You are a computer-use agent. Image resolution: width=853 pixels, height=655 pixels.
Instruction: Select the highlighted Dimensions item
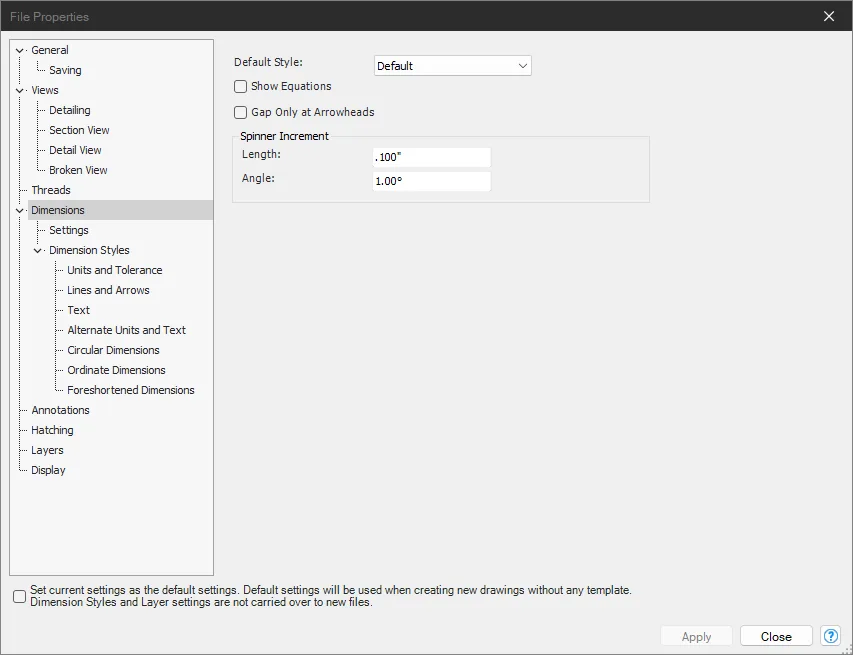[x=120, y=210]
